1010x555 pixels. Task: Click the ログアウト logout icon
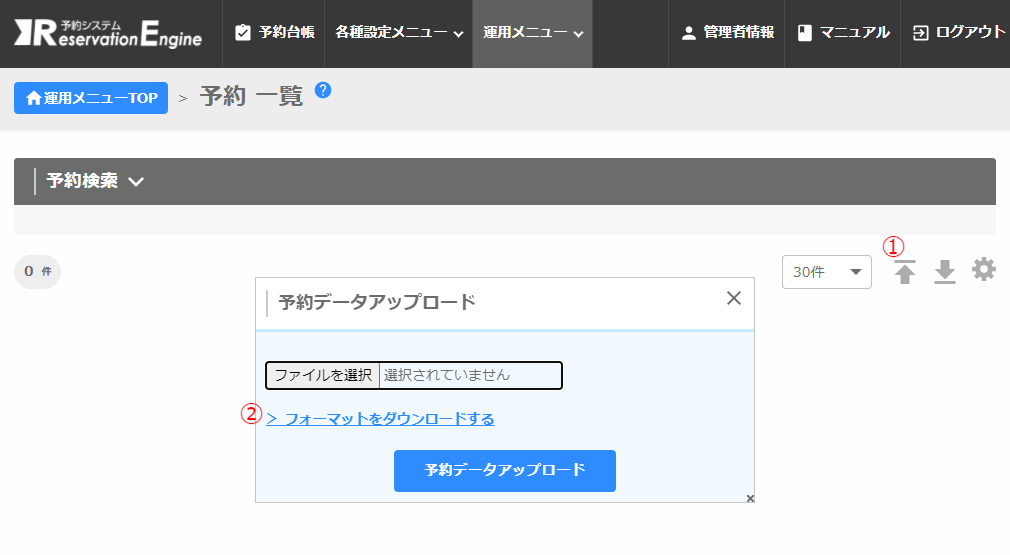920,33
